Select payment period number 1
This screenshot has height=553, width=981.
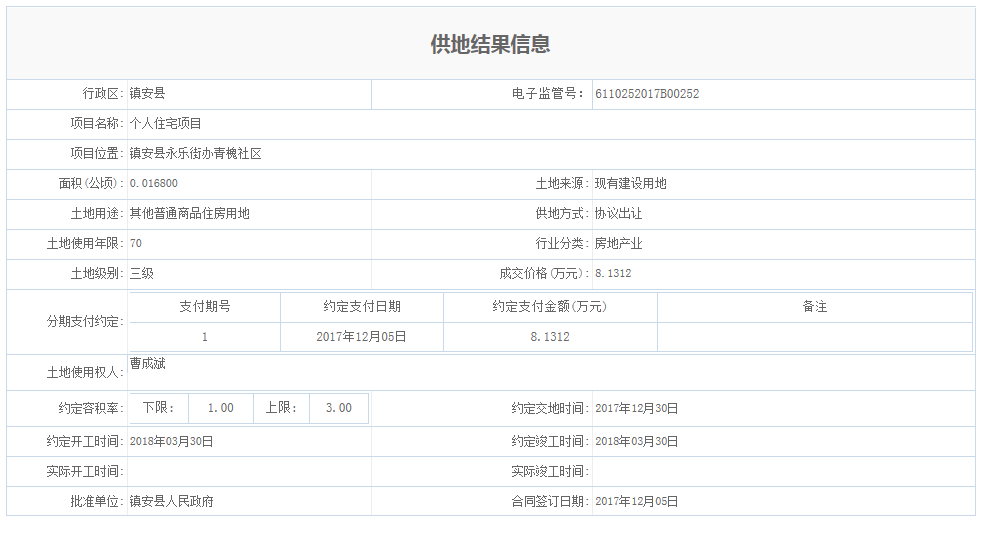click(x=205, y=337)
